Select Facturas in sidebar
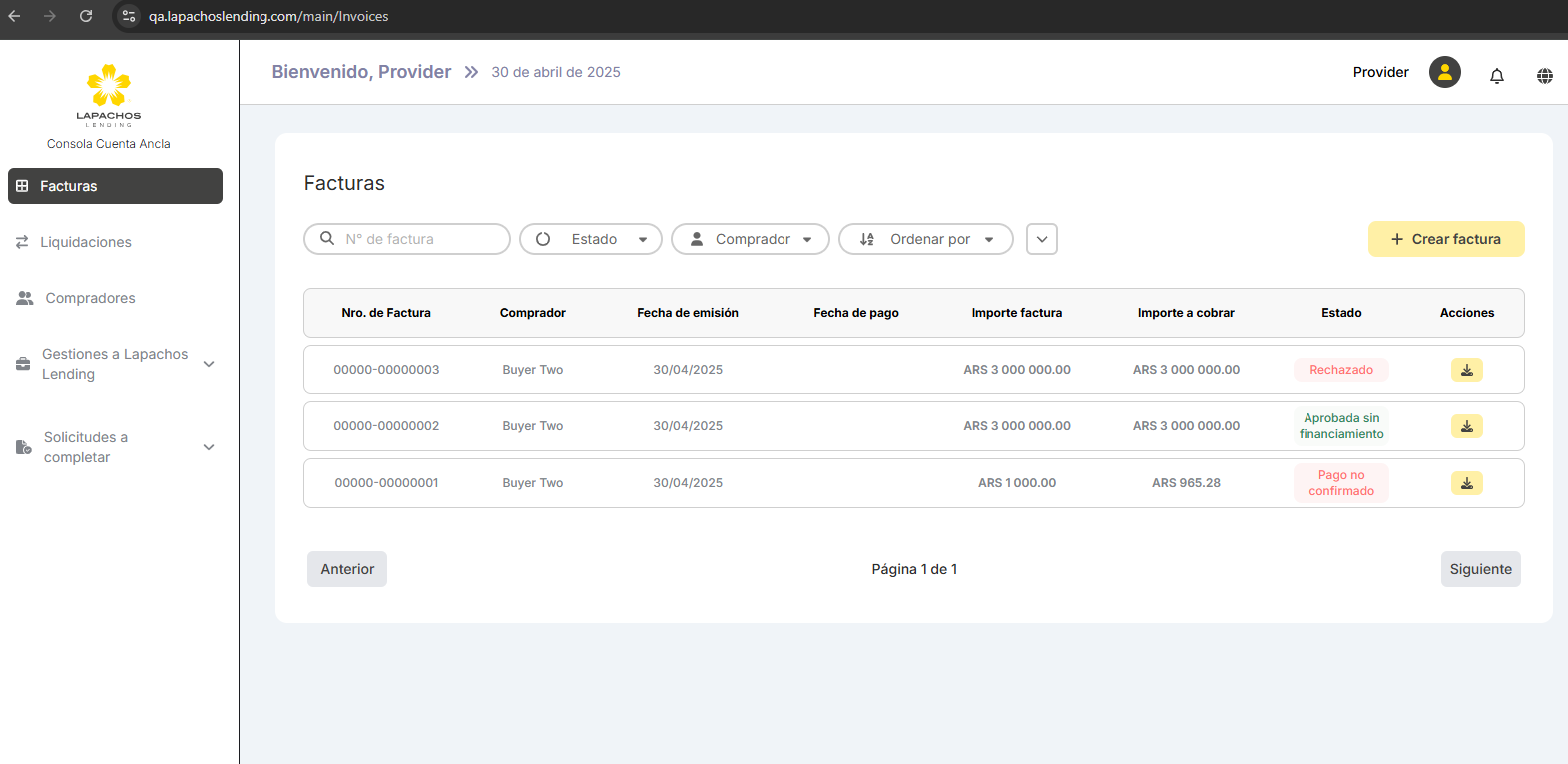 point(115,186)
